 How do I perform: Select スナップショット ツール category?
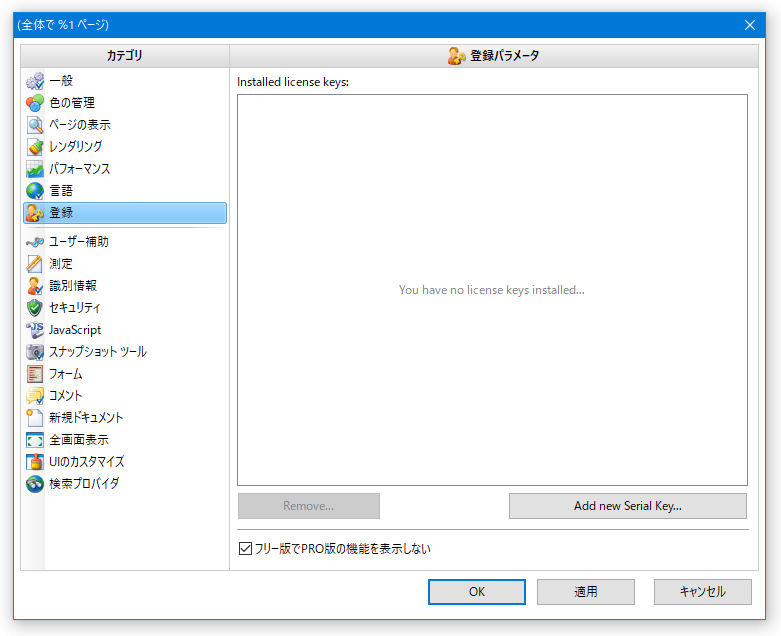[x=125, y=352]
